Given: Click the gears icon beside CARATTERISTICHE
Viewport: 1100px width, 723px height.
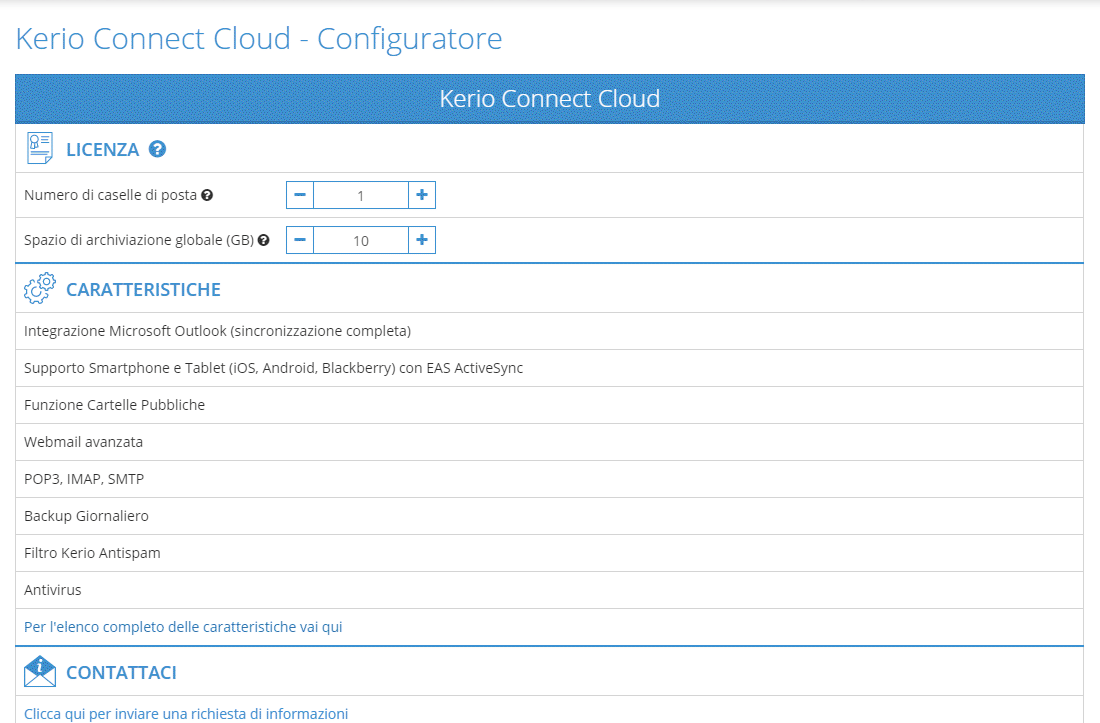Looking at the screenshot, I should pos(39,288).
